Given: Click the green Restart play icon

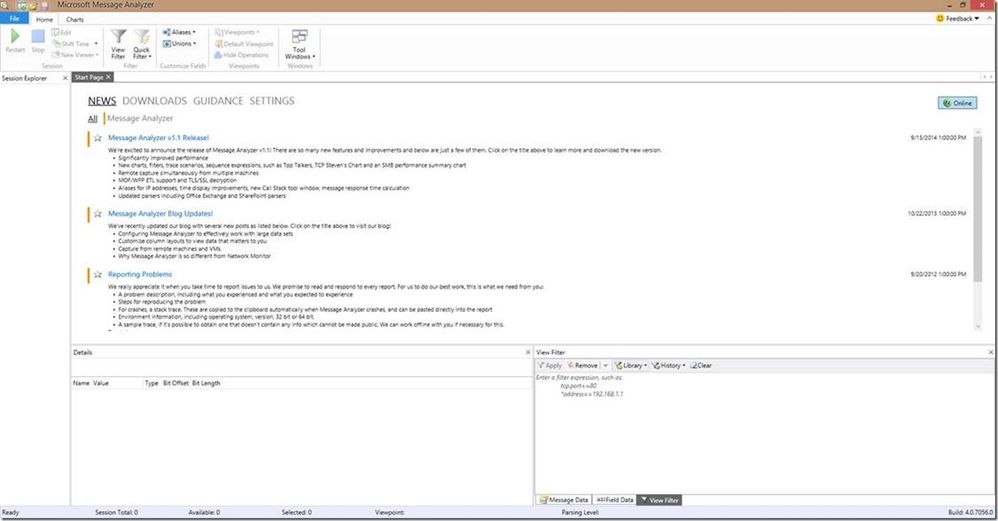Looking at the screenshot, I should tap(15, 36).
